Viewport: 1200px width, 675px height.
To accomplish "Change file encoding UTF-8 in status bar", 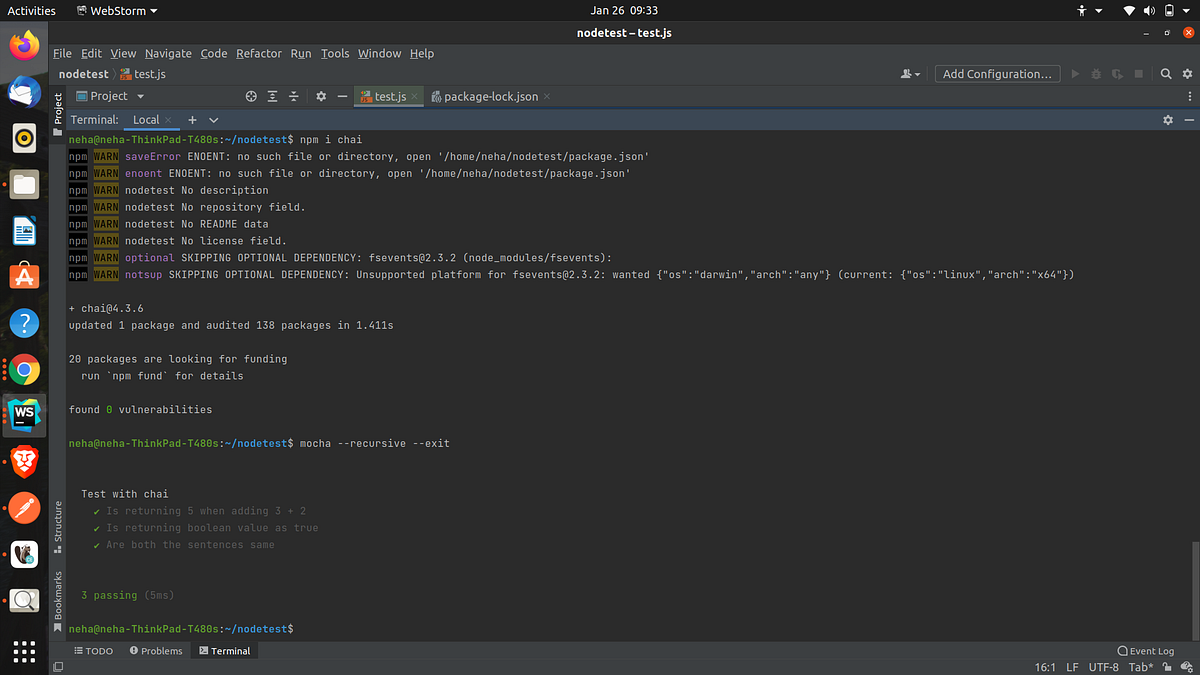I will 1103,667.
